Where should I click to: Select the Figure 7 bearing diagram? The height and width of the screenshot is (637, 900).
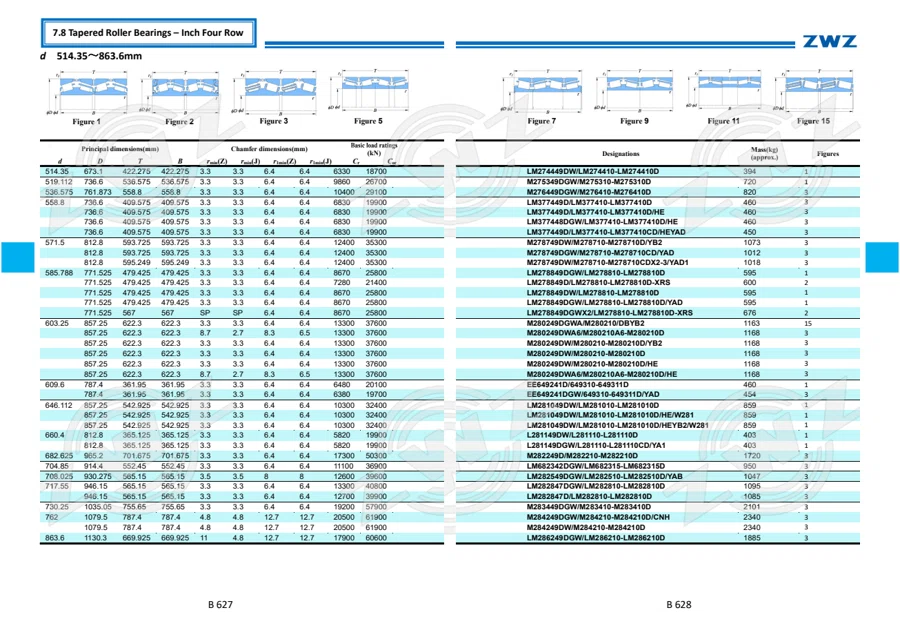coord(542,92)
